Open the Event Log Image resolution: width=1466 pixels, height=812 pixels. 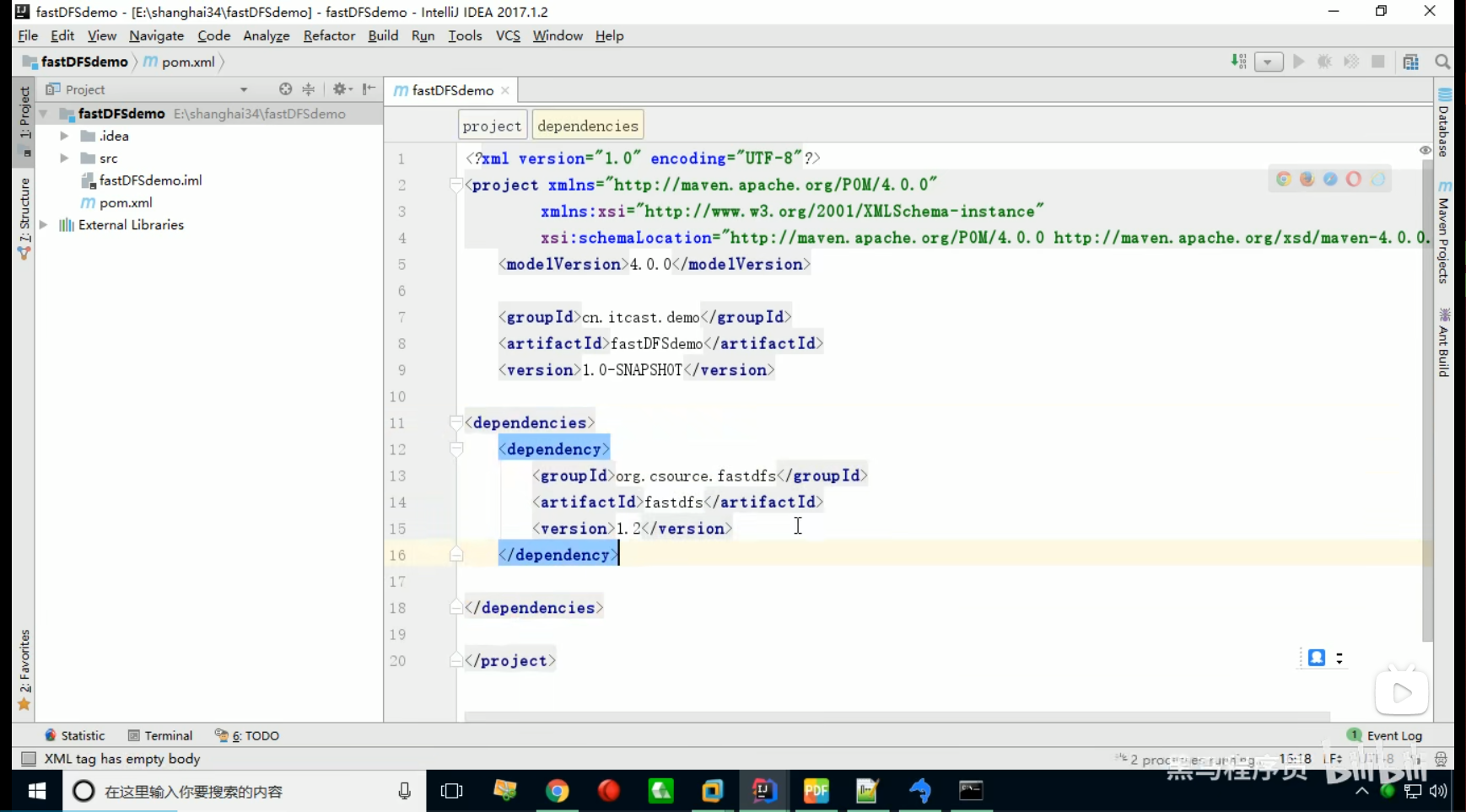click(x=1385, y=735)
